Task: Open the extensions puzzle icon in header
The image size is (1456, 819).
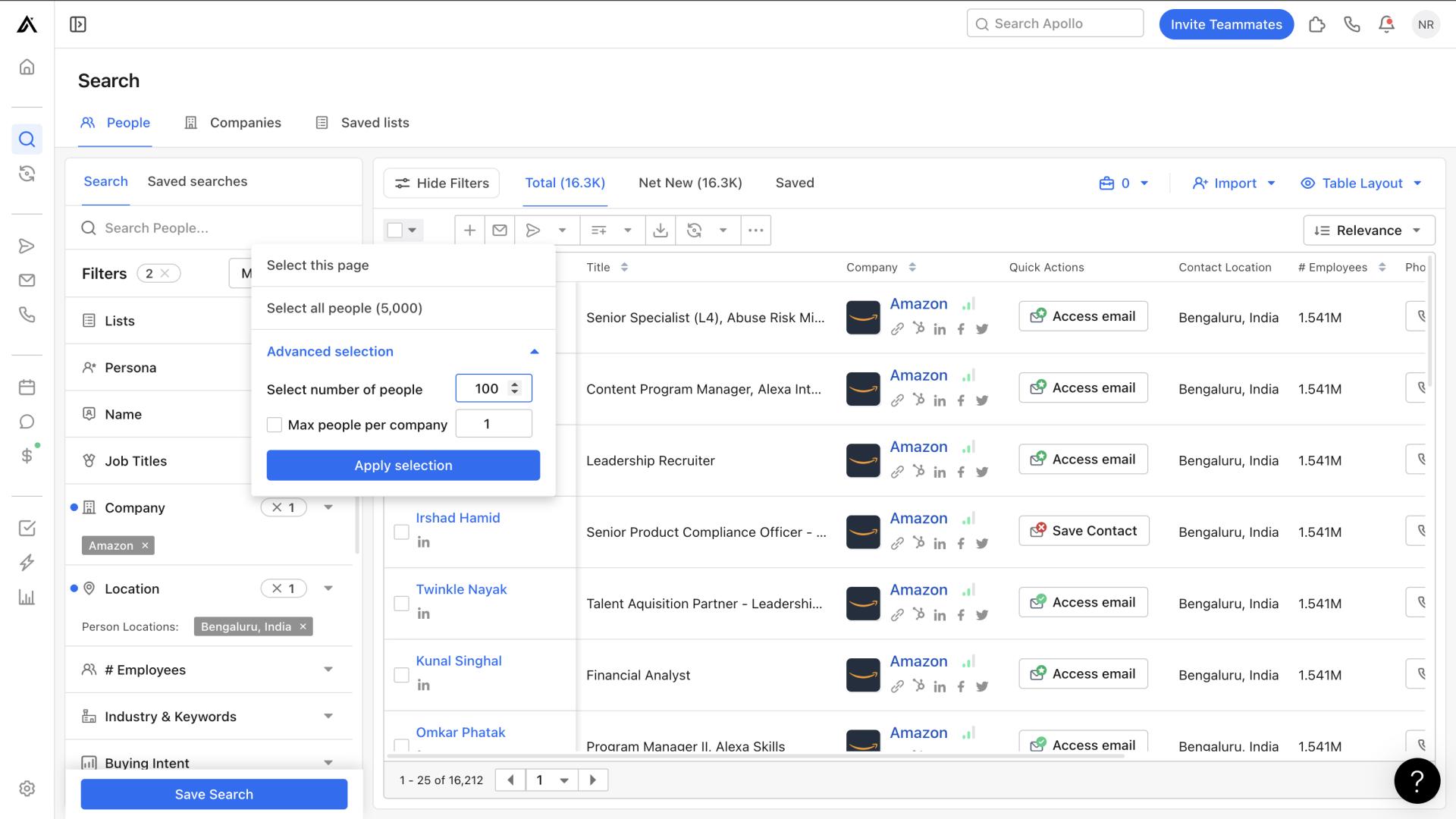Action: (x=1317, y=24)
